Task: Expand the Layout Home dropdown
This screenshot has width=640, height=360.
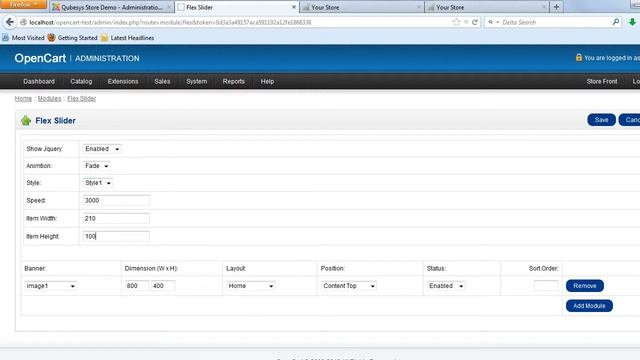Action: click(x=251, y=286)
